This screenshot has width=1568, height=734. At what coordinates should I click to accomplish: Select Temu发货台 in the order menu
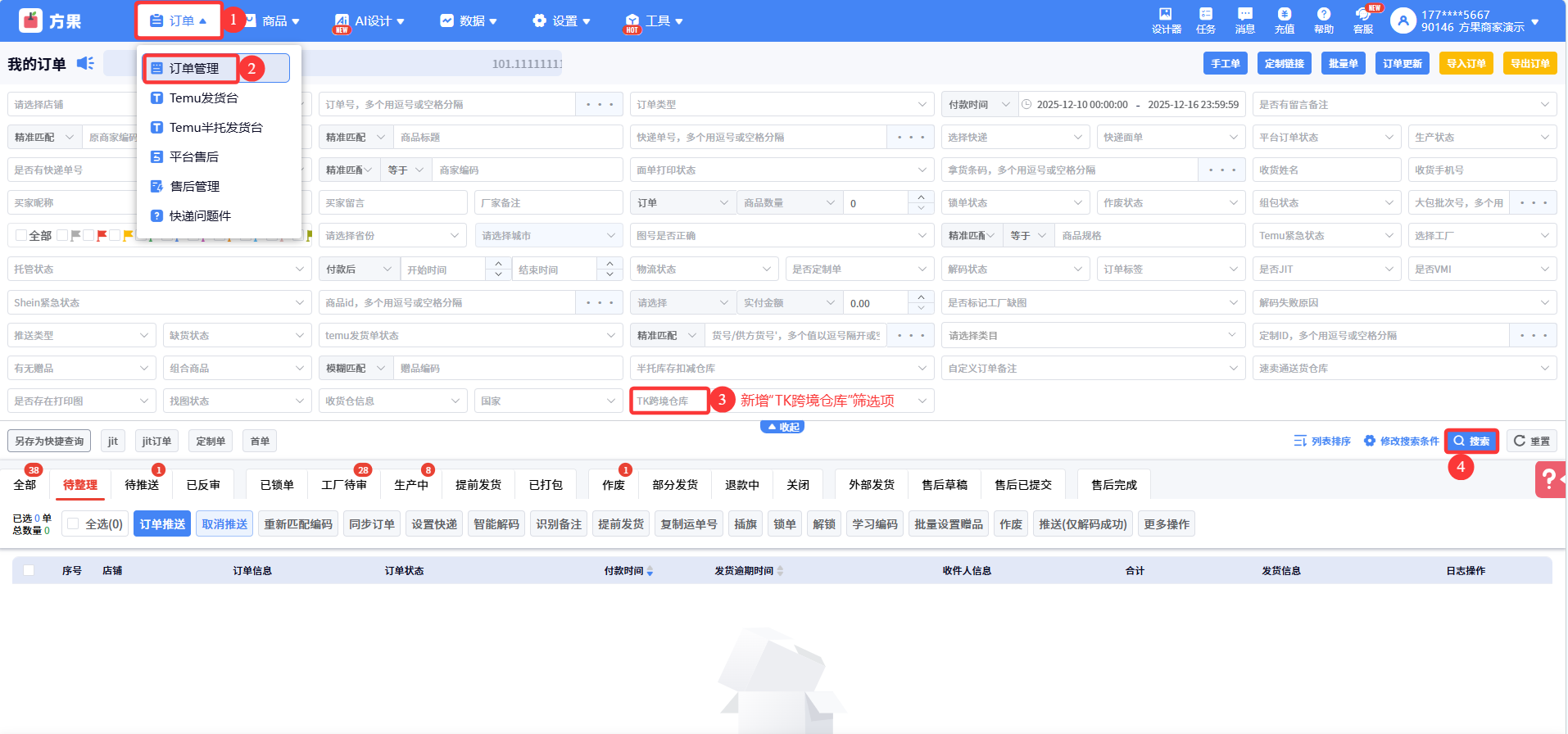point(204,97)
